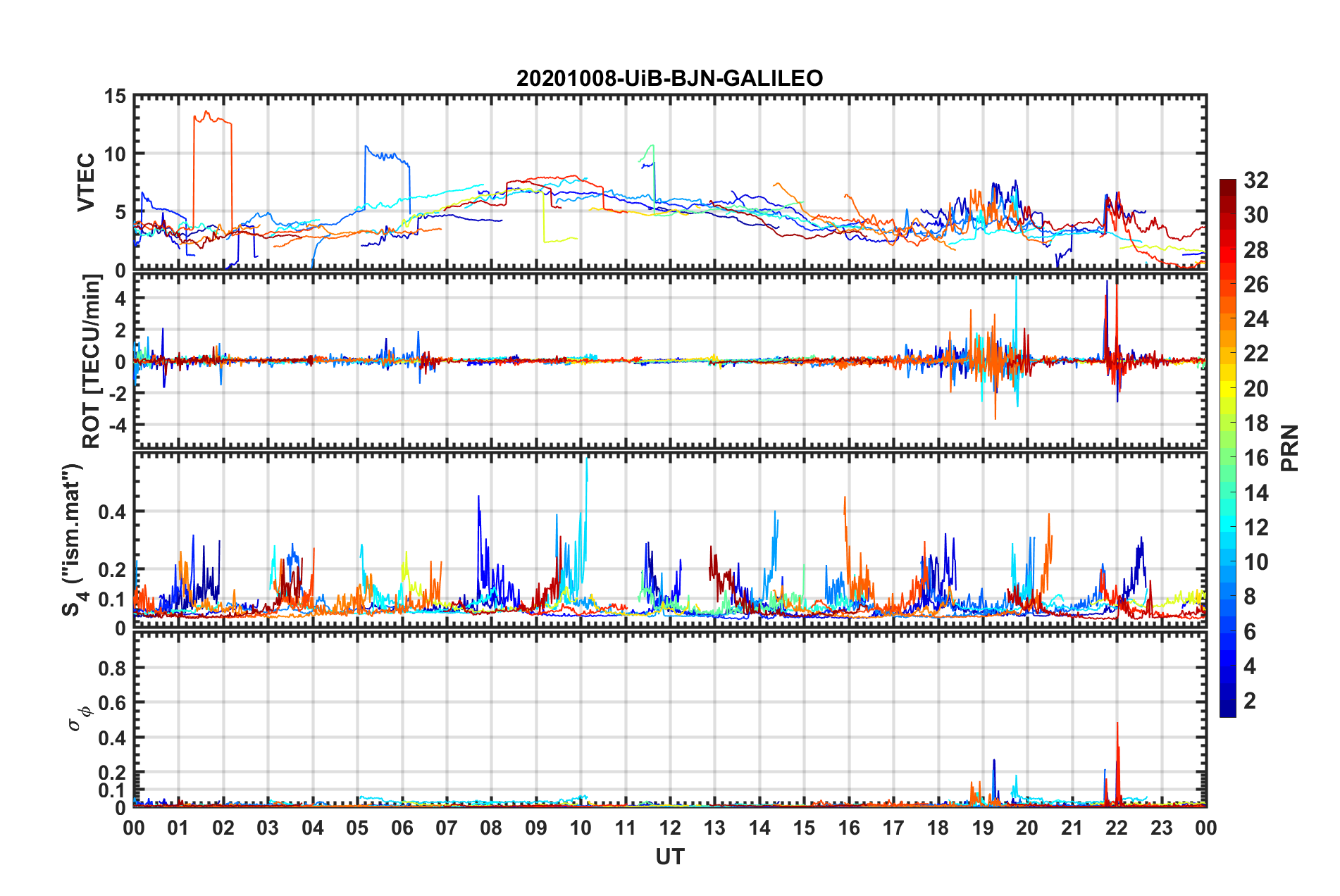Select the UT x-axis label
Viewport: 1340px width, 896px height.
[x=669, y=857]
